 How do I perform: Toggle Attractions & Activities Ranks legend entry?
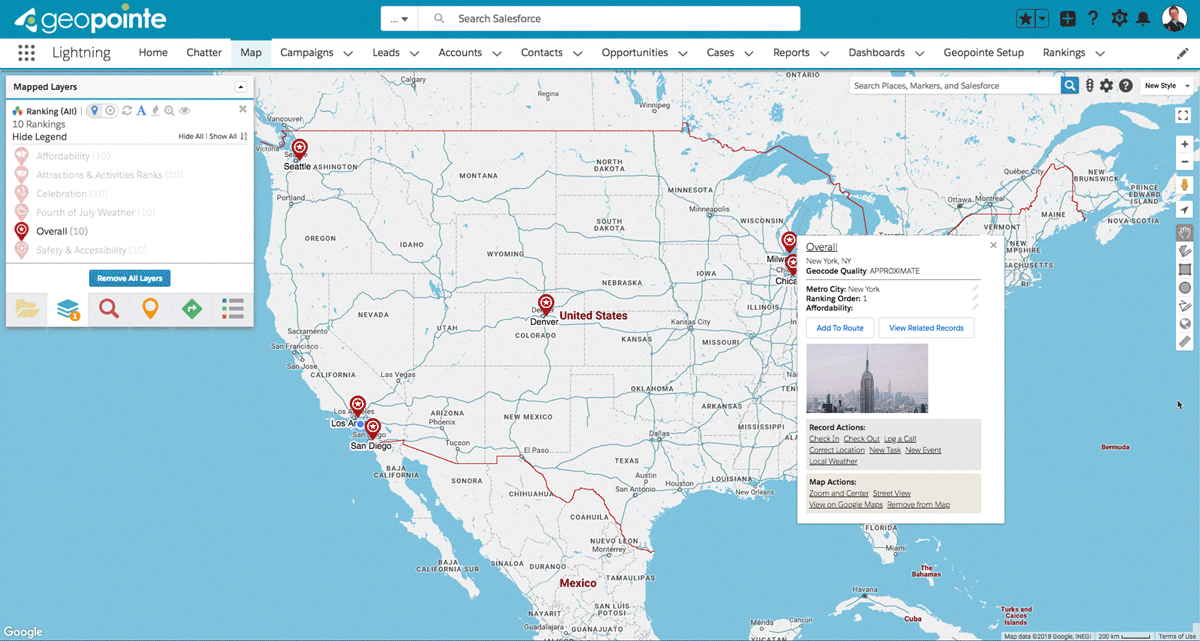tap(98, 175)
